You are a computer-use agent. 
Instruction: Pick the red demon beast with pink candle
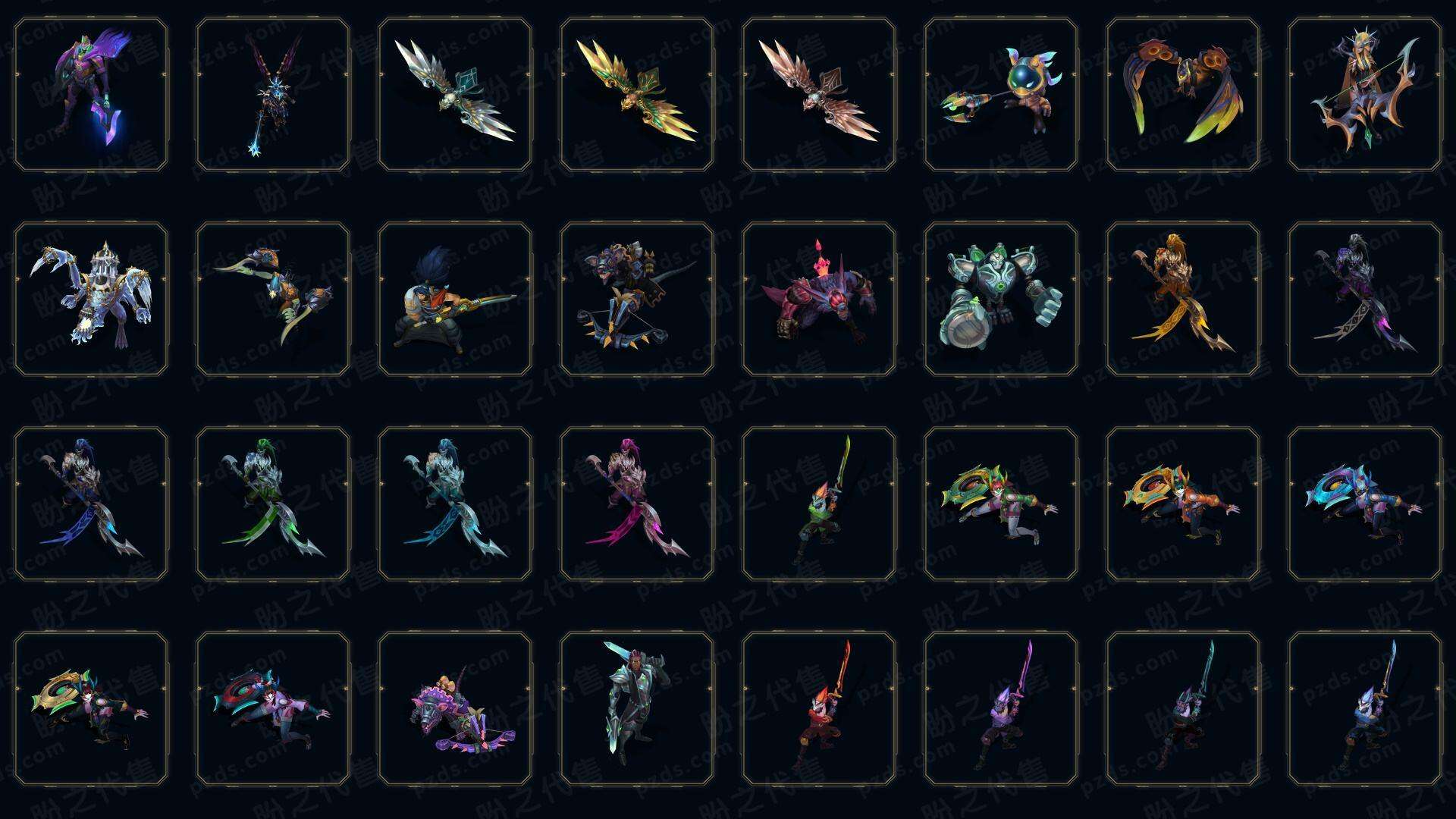click(819, 299)
